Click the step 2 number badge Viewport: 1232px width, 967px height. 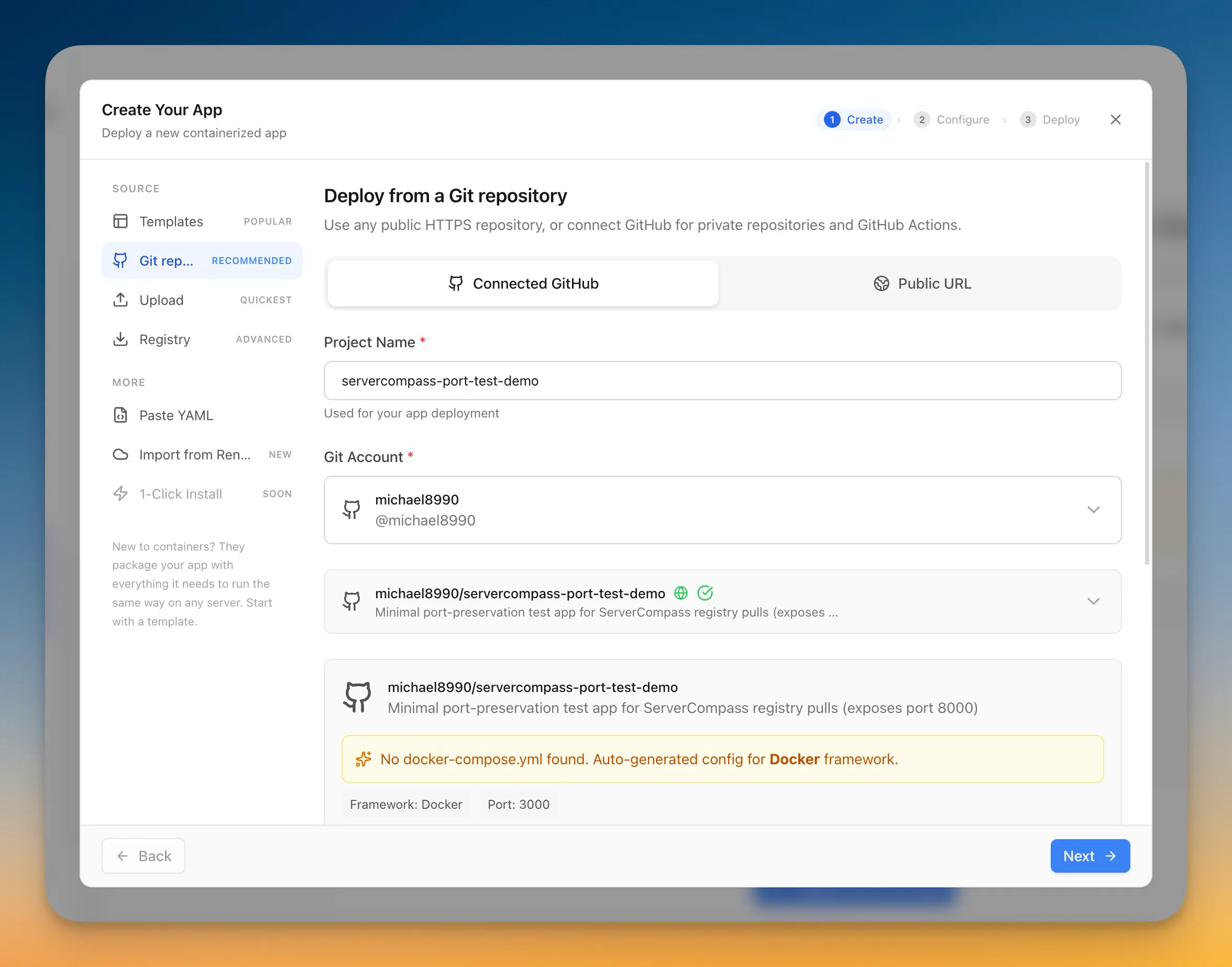point(922,119)
